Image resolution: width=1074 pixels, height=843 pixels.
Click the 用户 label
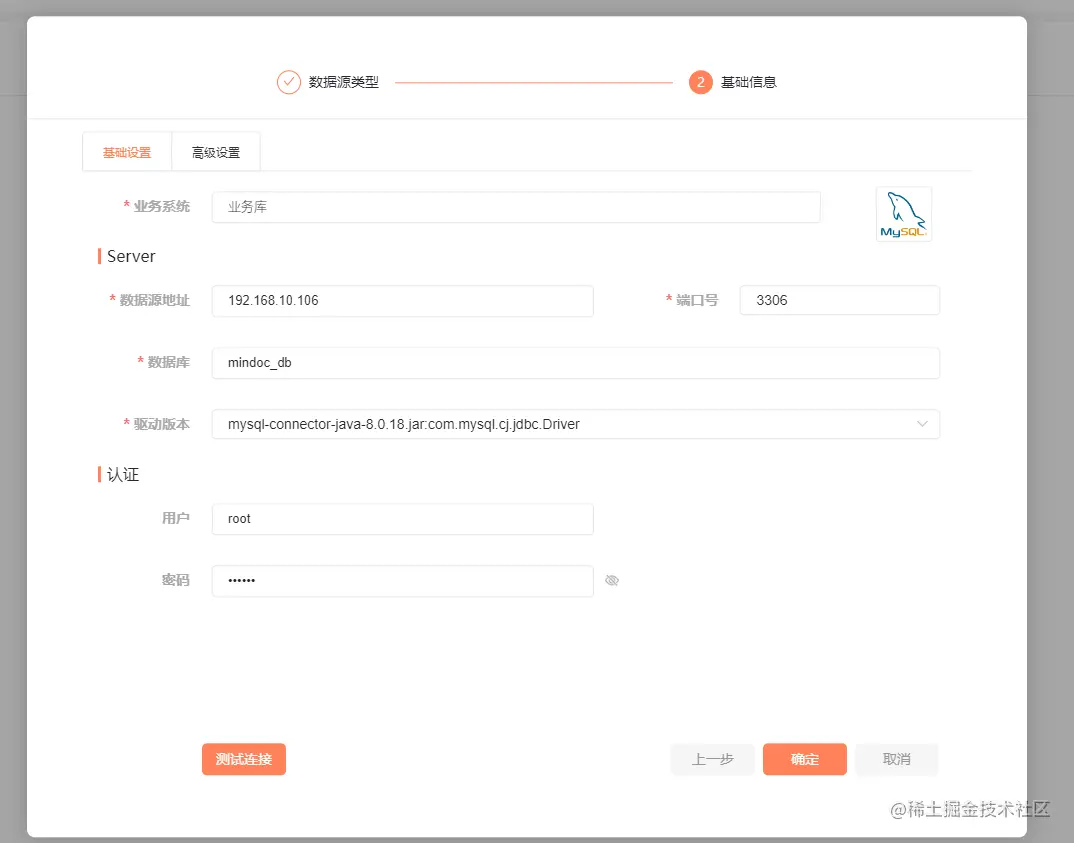(175, 519)
